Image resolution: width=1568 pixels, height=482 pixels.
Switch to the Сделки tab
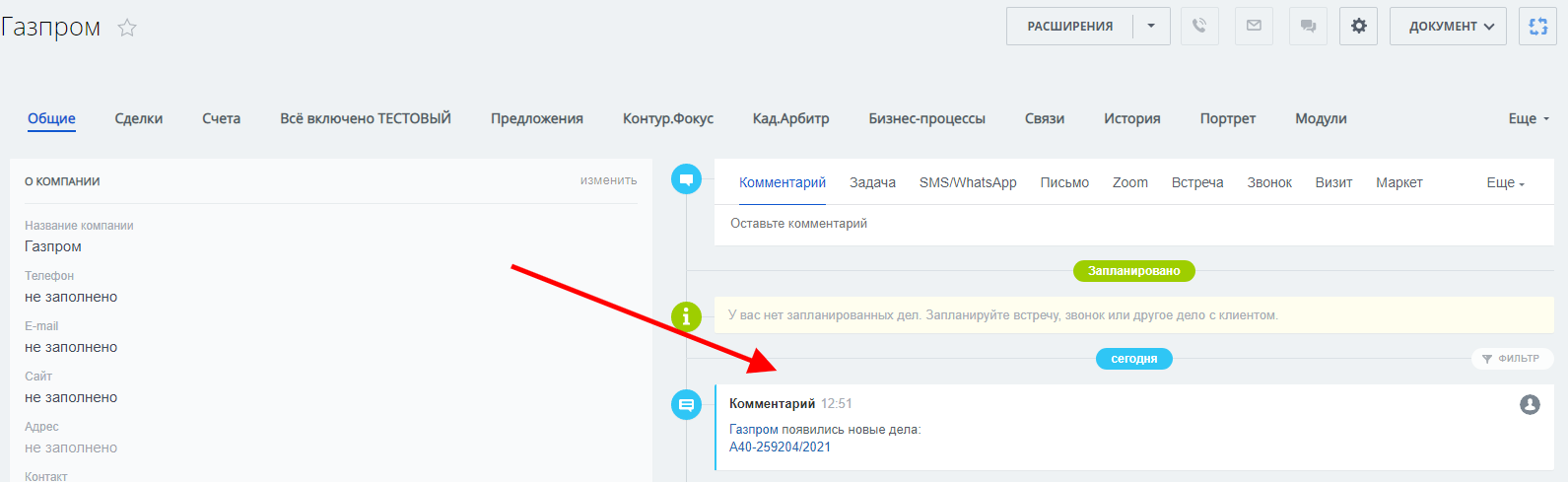[139, 118]
